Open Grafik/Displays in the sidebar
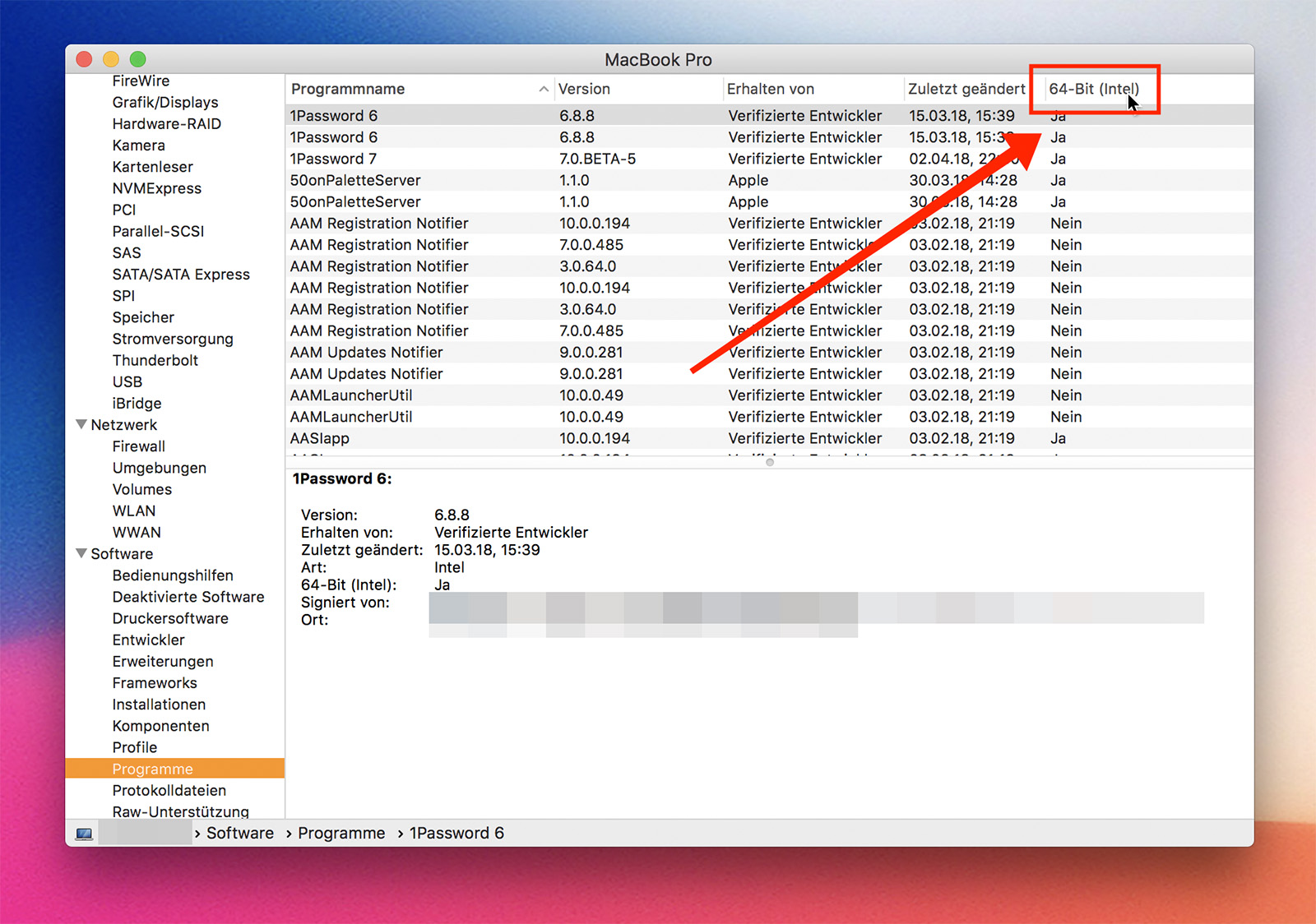This screenshot has height=924, width=1316. coord(165,102)
